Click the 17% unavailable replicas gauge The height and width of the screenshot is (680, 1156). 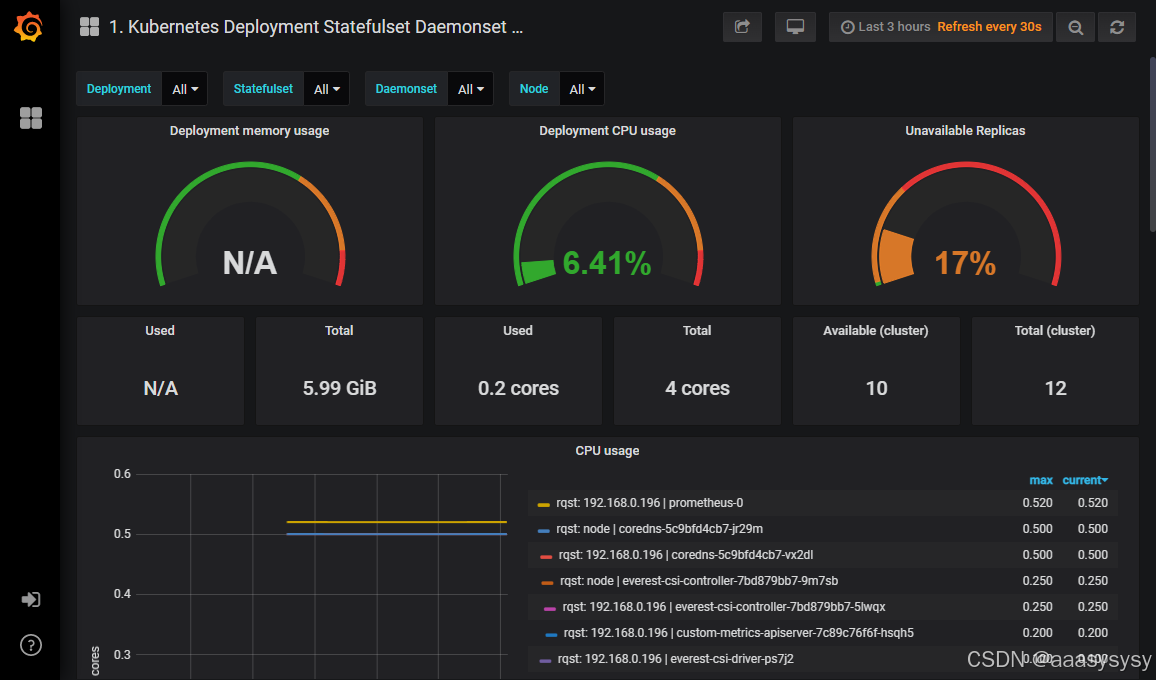(965, 263)
